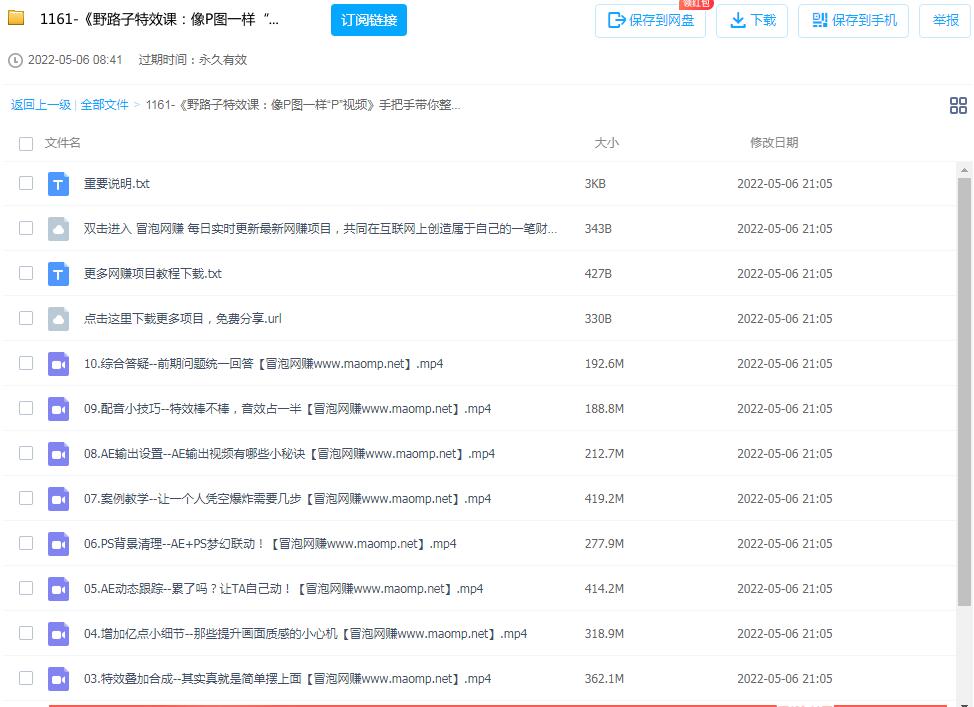This screenshot has width=974, height=707.
Task: Check the box for 09.配音小技巧 video
Action: tap(26, 408)
